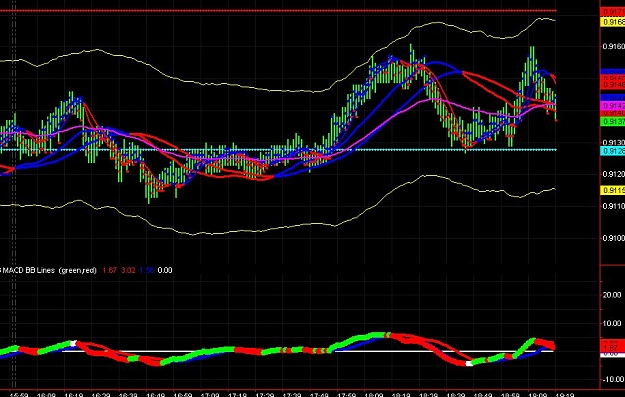Select the magenta 0.9142 moving average marker
Image resolution: width=625 pixels, height=397 pixels.
613,106
